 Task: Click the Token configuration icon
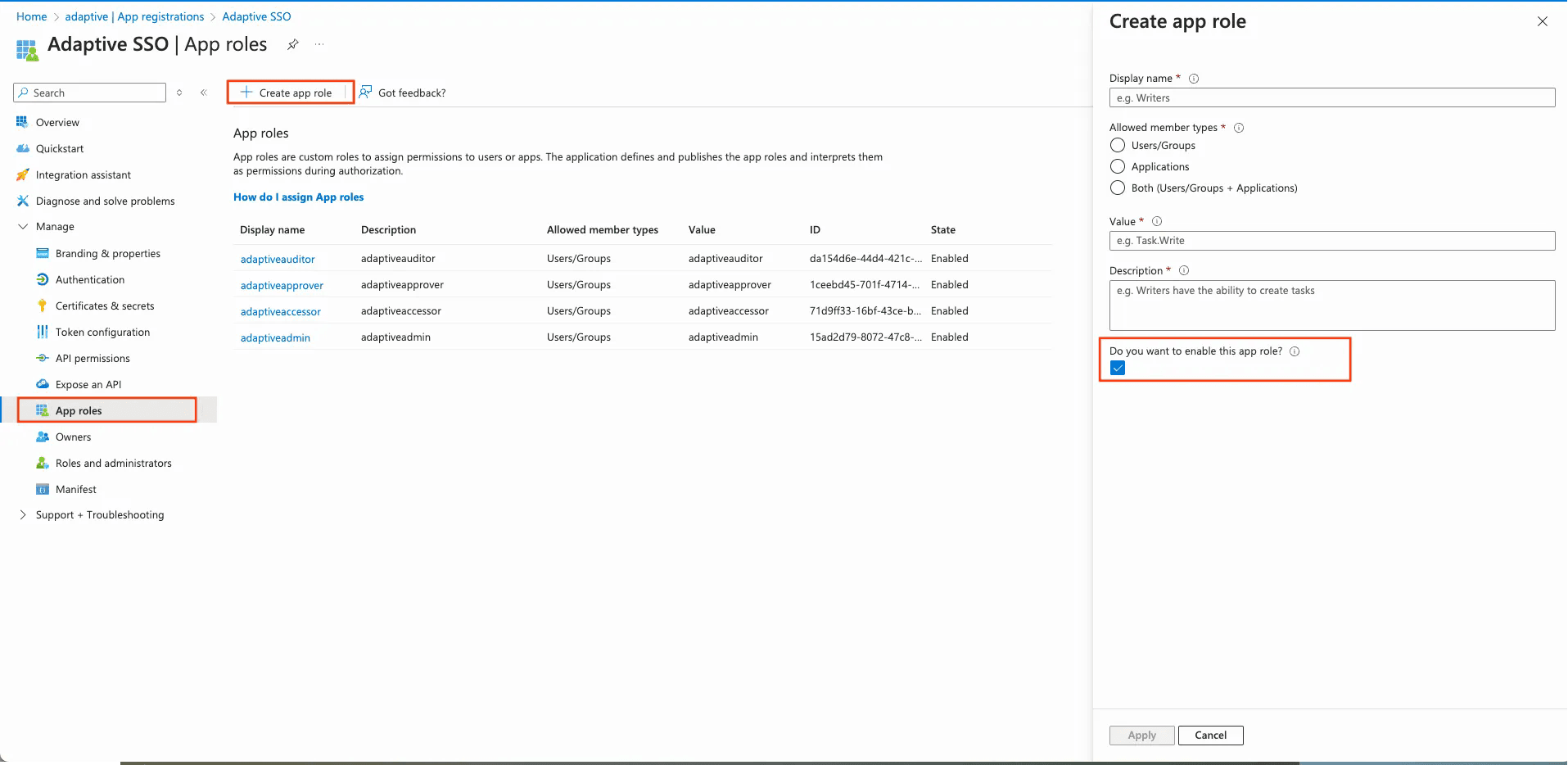pos(43,332)
